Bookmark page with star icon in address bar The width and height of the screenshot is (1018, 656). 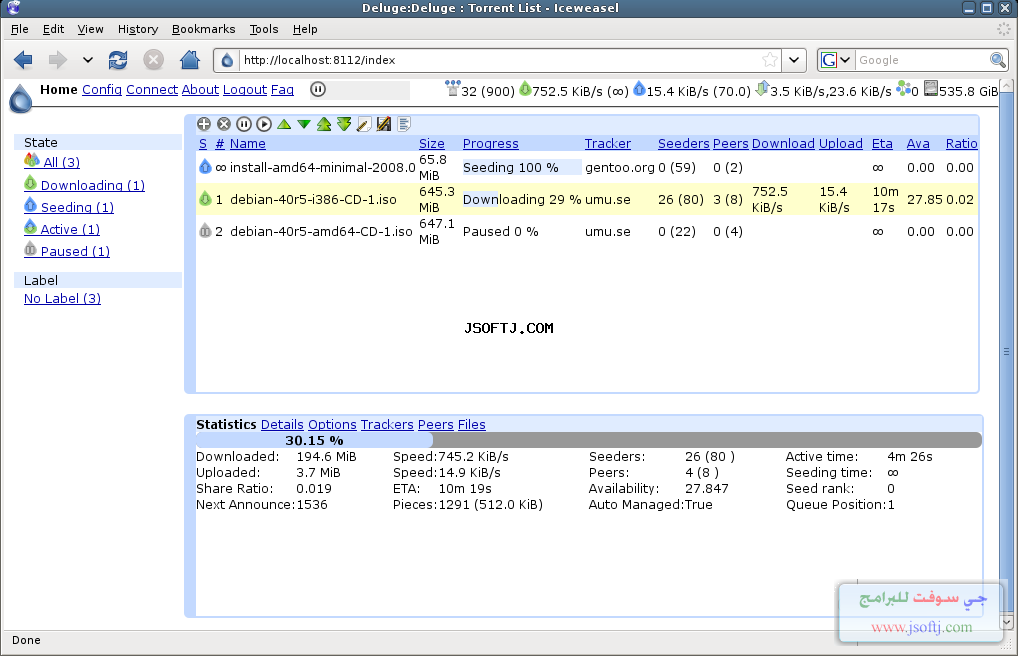click(x=770, y=60)
